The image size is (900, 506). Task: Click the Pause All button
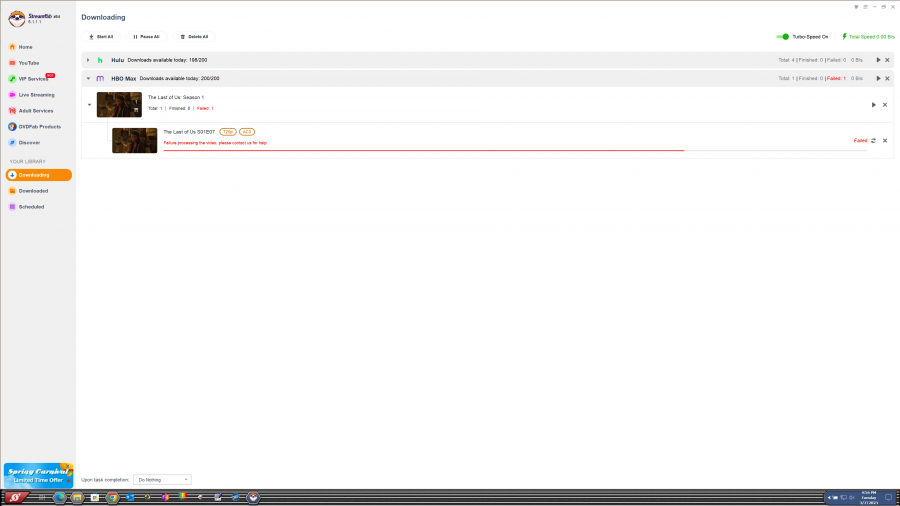(146, 37)
